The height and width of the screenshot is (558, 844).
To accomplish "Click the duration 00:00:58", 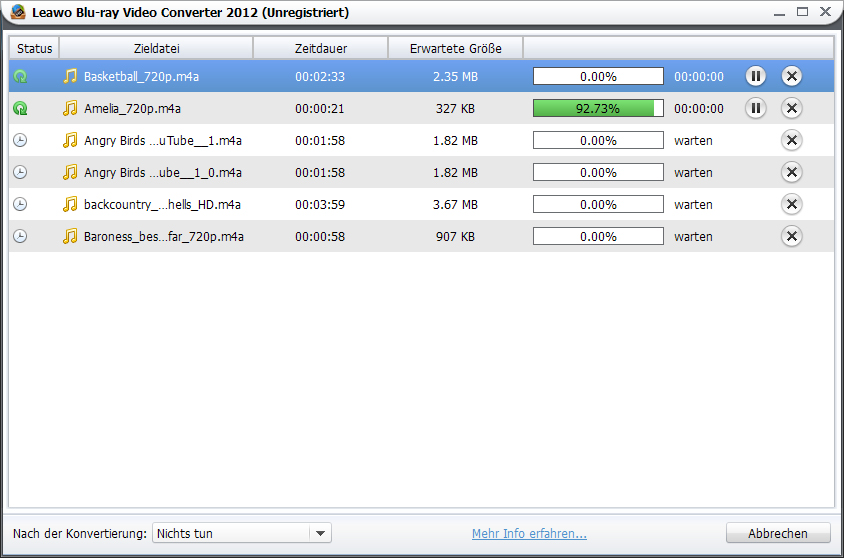I will click(x=320, y=236).
